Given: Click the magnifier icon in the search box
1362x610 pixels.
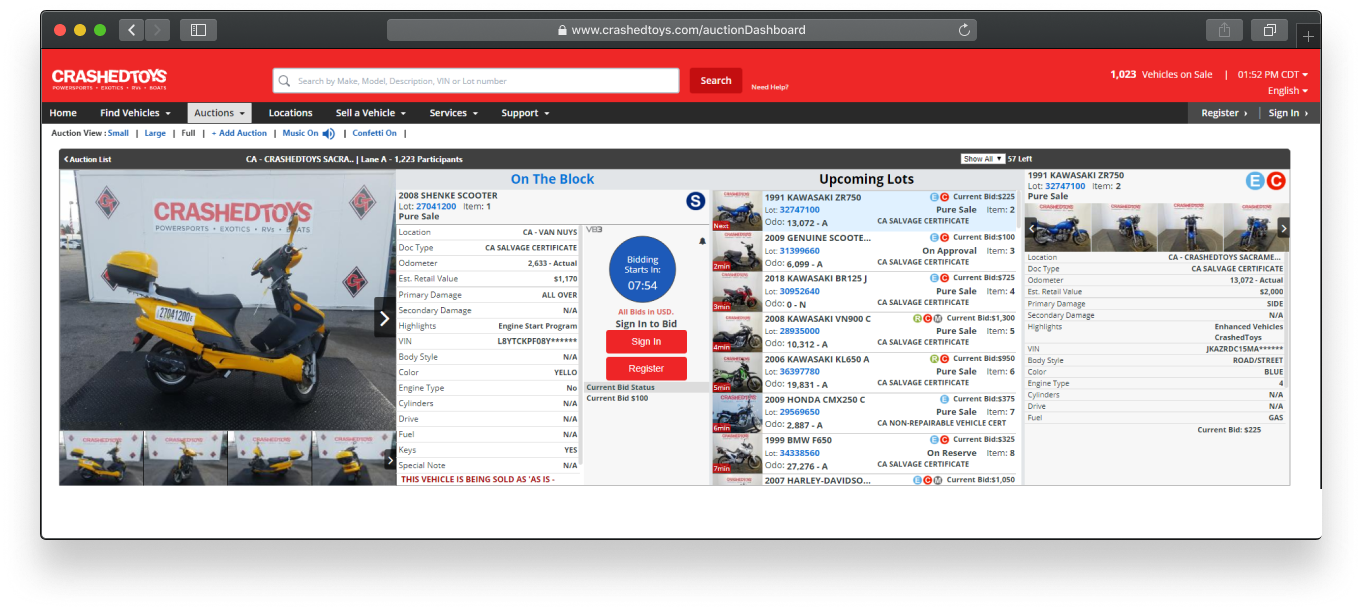Looking at the screenshot, I should pyautogui.click(x=285, y=81).
